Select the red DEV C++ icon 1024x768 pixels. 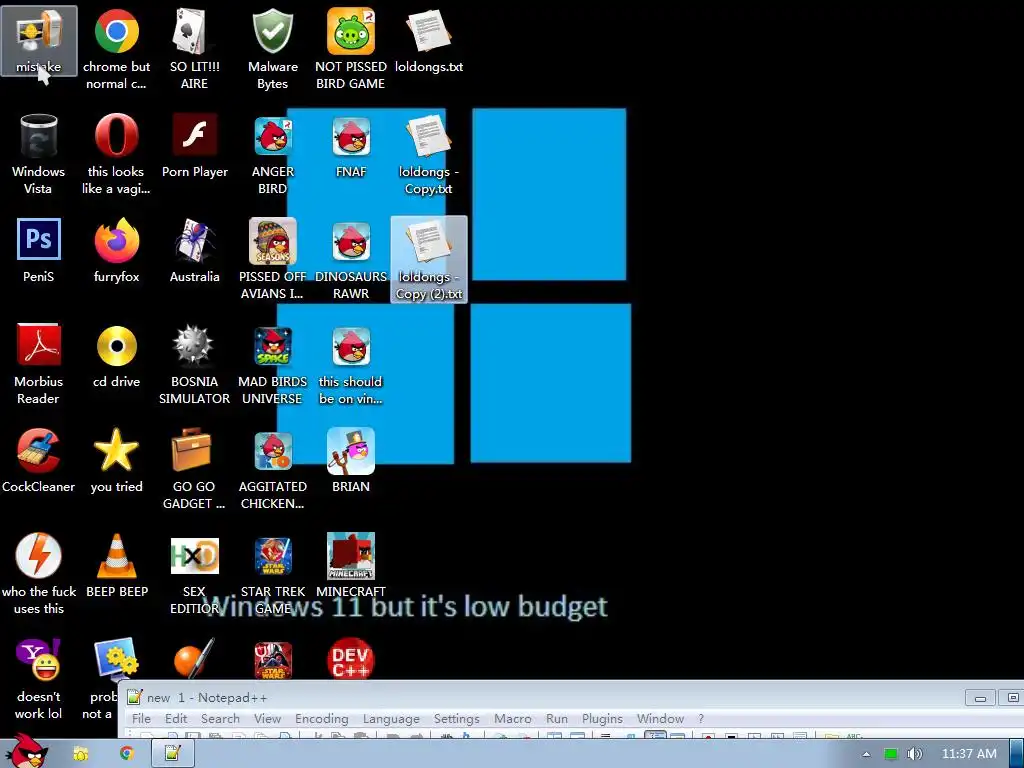351,658
